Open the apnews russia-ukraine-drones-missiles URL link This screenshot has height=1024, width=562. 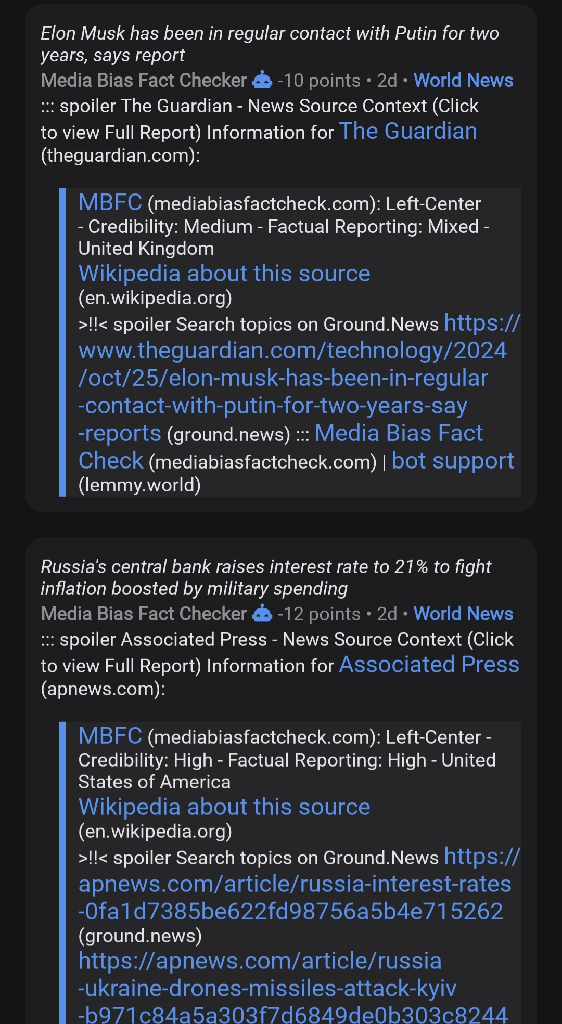point(292,987)
